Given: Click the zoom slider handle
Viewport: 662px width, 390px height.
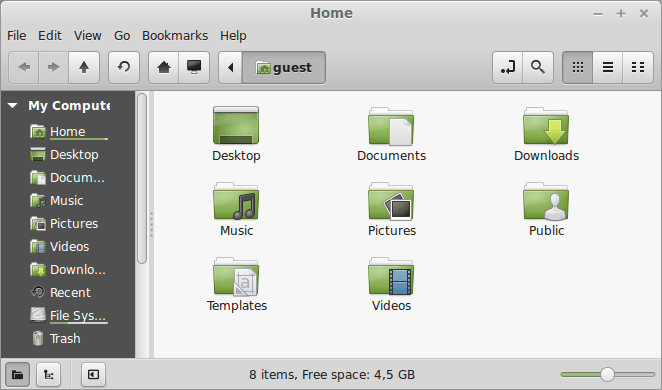Looking at the screenshot, I should [607, 374].
